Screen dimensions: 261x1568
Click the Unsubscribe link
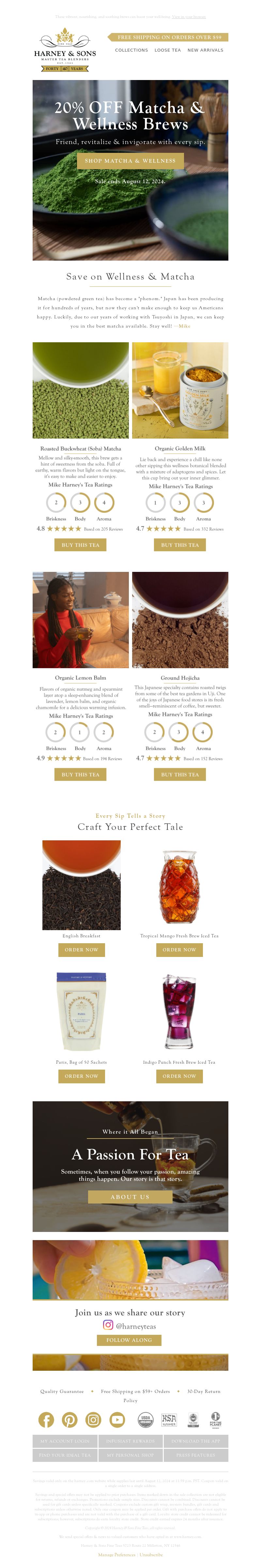point(151,1555)
